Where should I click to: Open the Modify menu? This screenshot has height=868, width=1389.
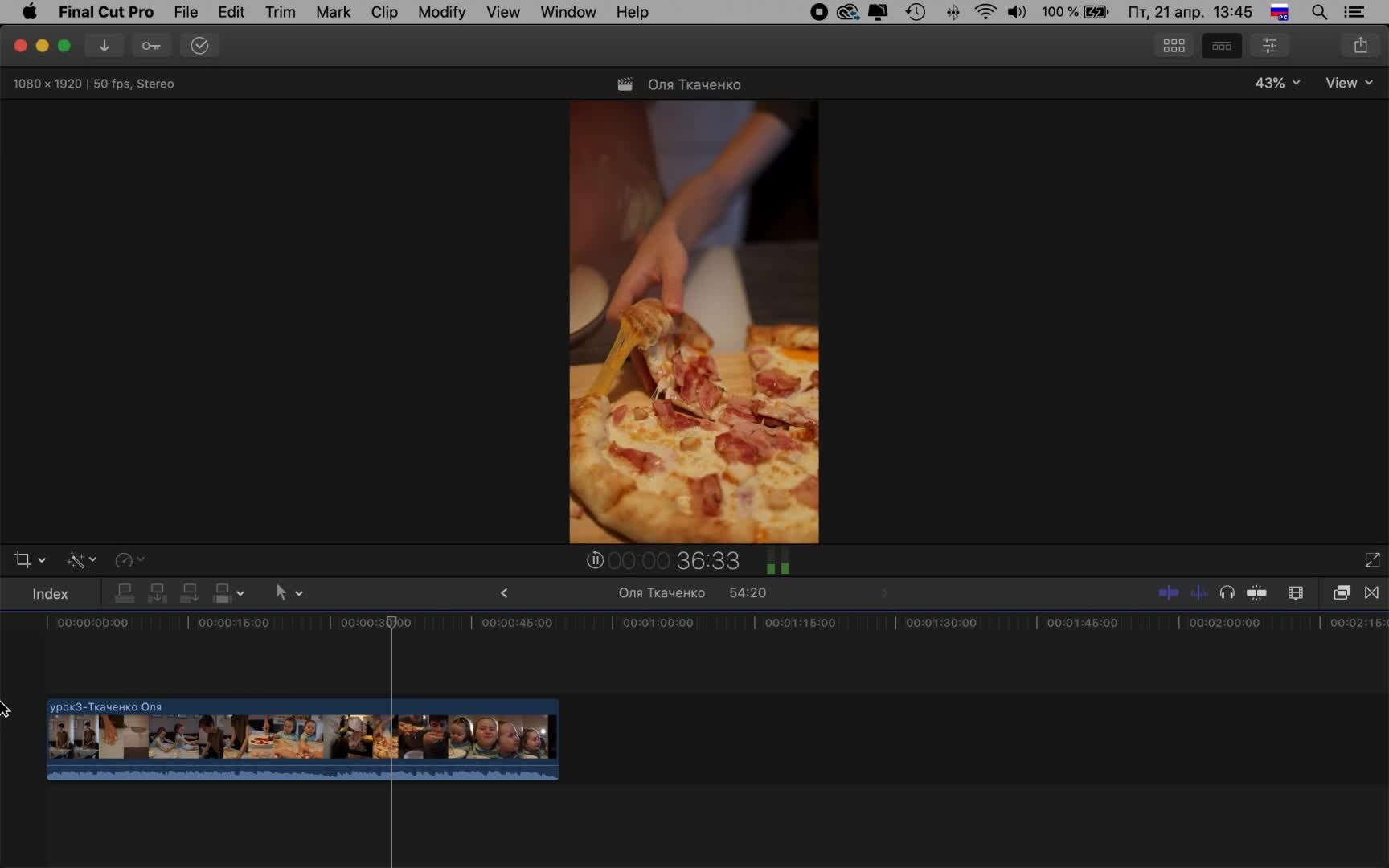point(441,12)
